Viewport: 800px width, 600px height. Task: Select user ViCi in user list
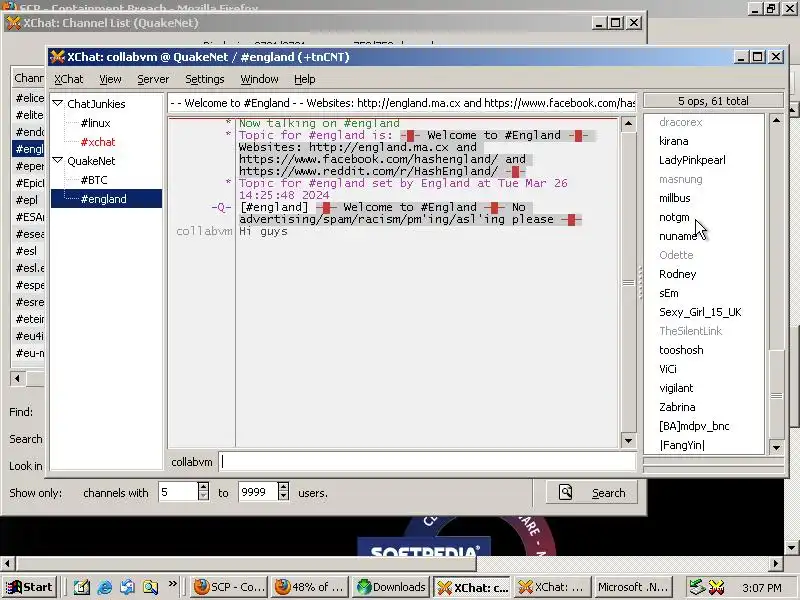[x=668, y=369]
